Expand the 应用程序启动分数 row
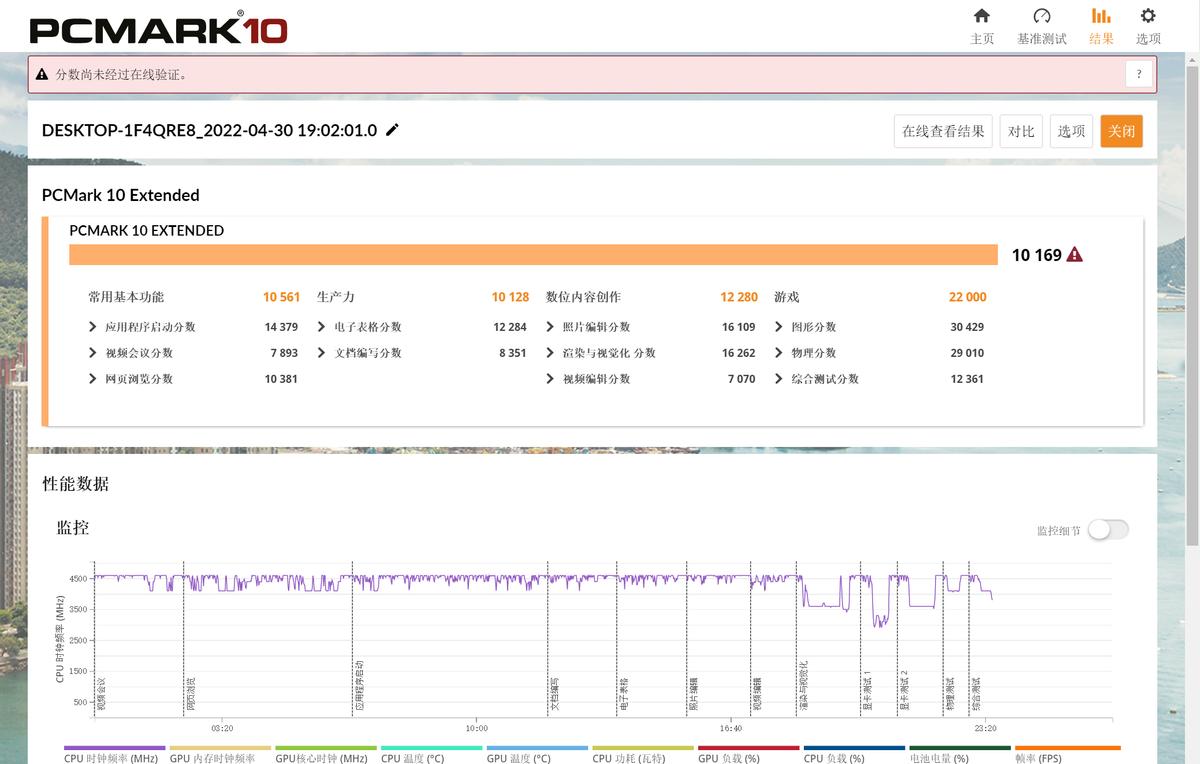Screen dimensions: 1200x764 [x=93, y=327]
